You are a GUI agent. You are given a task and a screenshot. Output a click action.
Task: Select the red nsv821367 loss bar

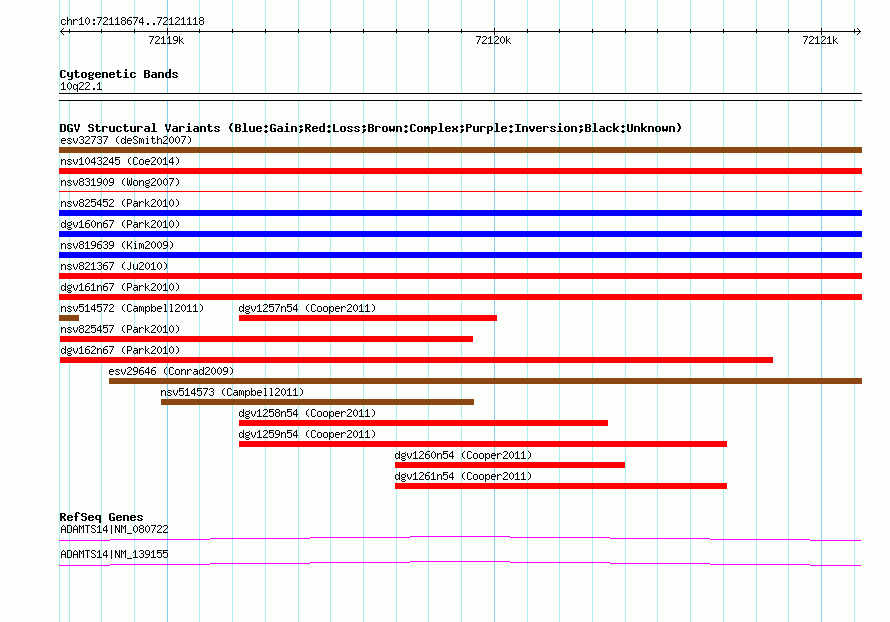[460, 276]
